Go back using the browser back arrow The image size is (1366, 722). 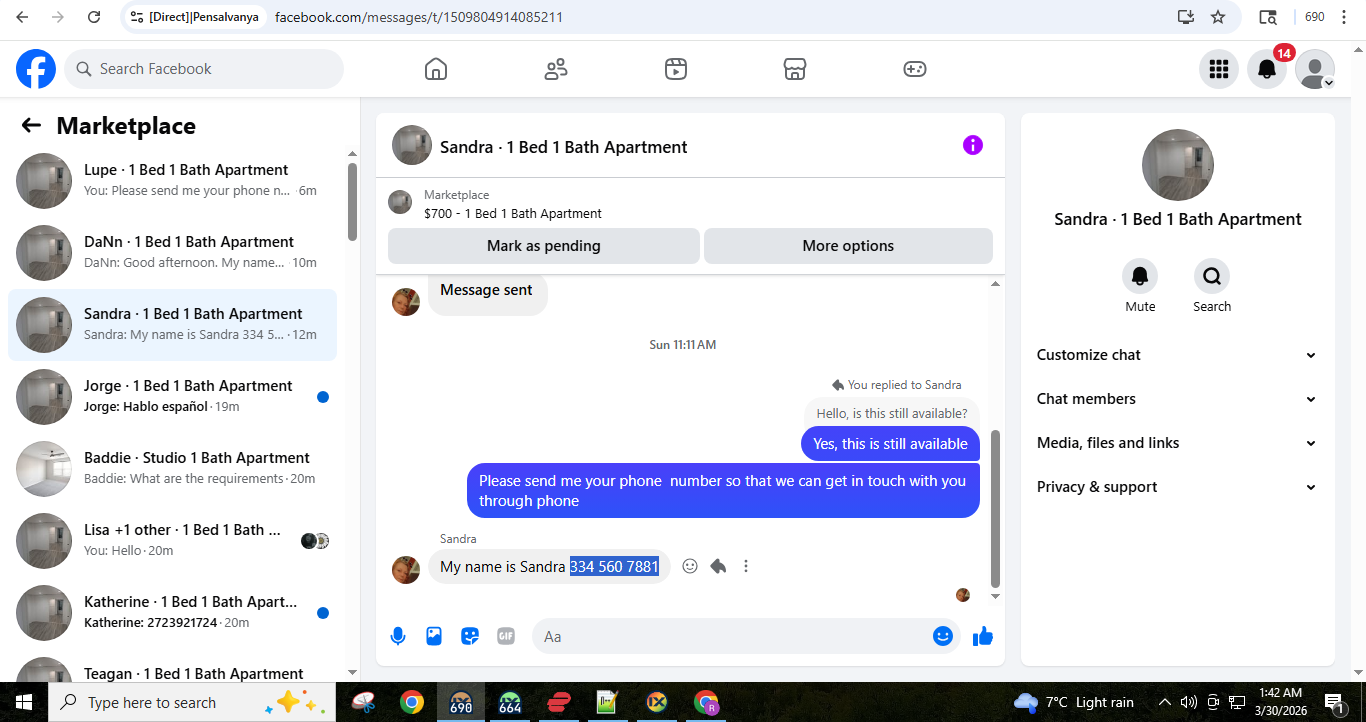coord(22,17)
